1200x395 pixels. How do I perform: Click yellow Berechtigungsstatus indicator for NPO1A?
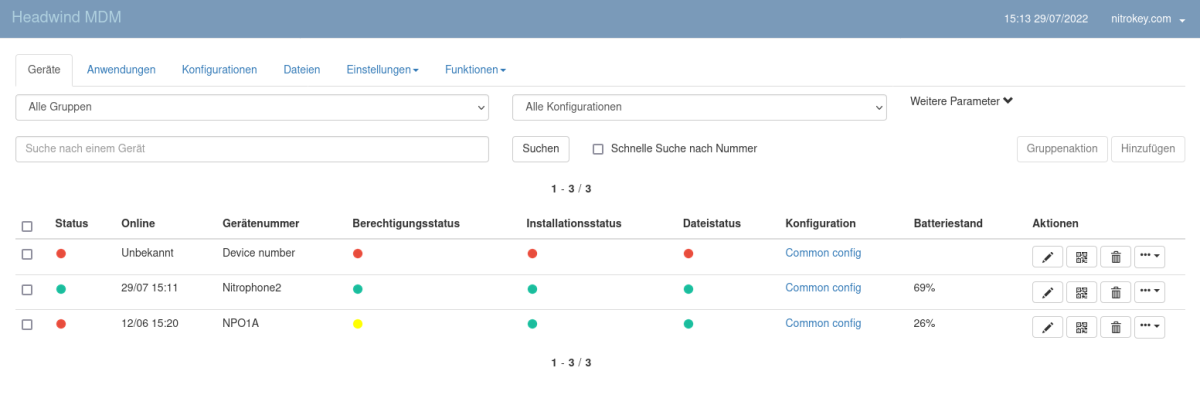pos(358,324)
